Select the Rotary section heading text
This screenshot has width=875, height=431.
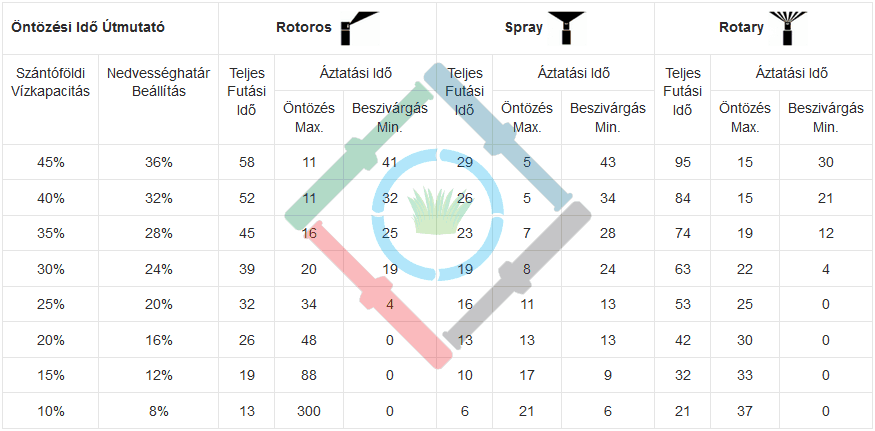(742, 28)
